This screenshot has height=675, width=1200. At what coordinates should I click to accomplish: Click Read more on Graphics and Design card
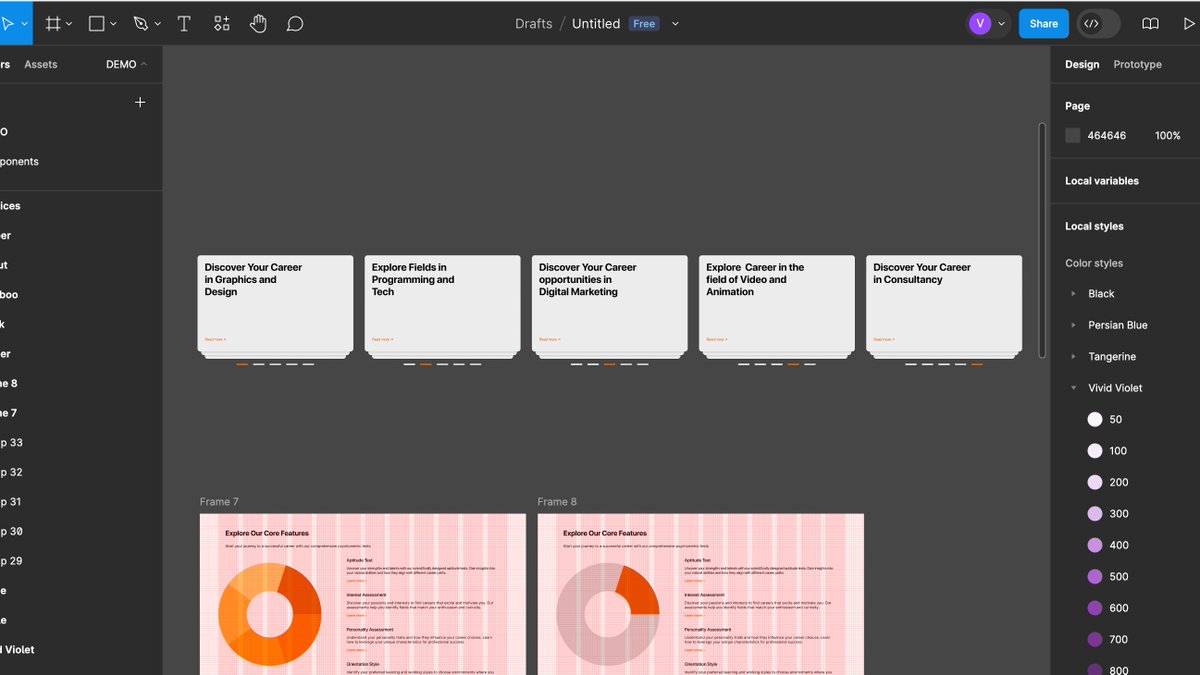[x=215, y=339]
